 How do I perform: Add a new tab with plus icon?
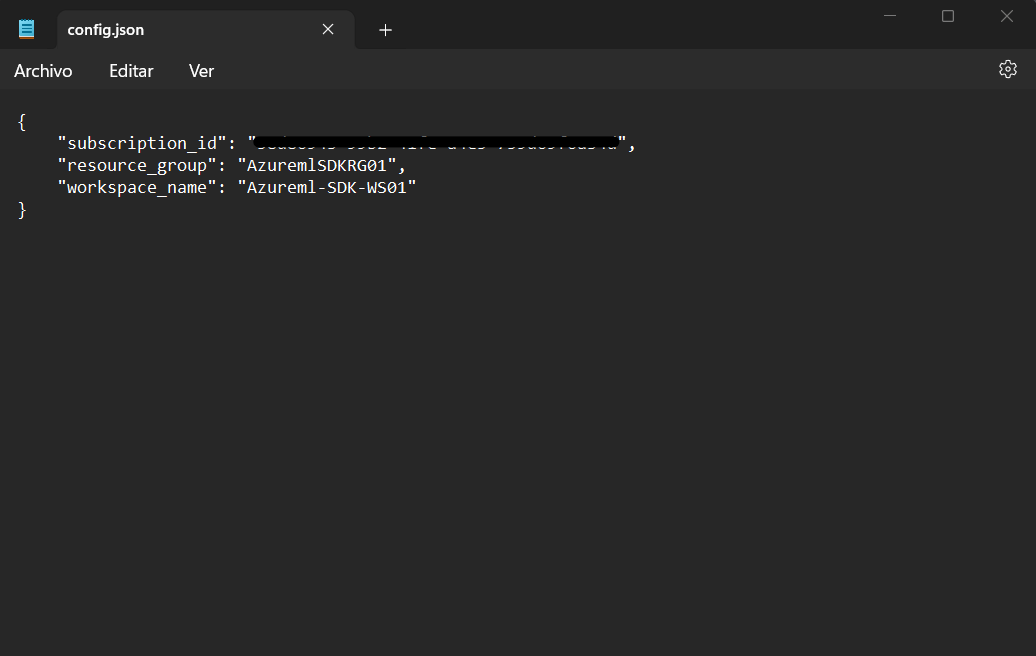385,30
